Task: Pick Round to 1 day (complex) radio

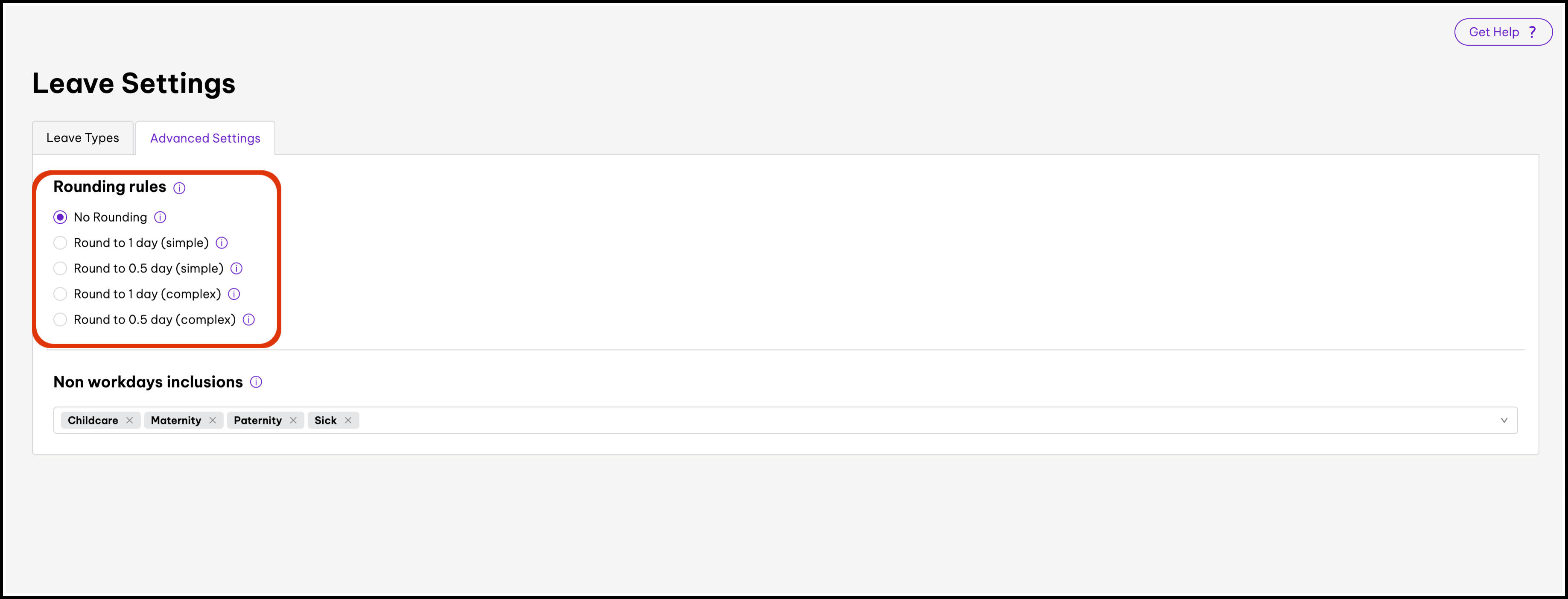Action: click(60, 294)
